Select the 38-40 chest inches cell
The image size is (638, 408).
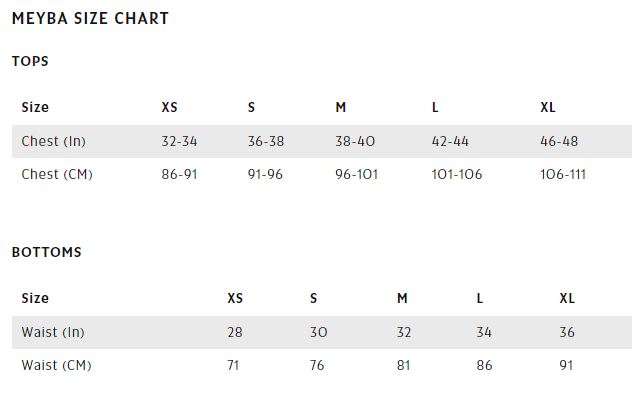coord(355,141)
